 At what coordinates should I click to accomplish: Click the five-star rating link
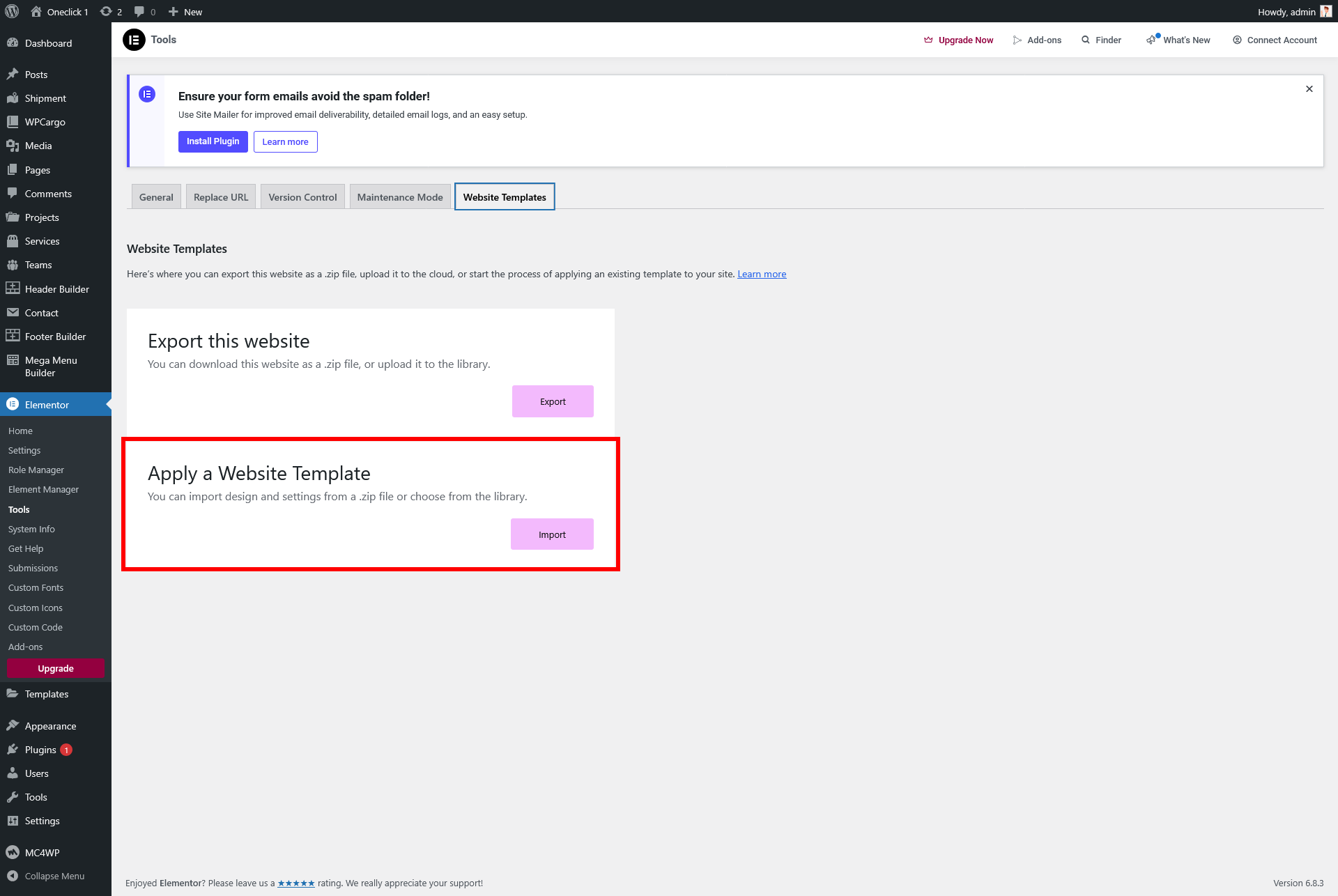pyautogui.click(x=296, y=883)
